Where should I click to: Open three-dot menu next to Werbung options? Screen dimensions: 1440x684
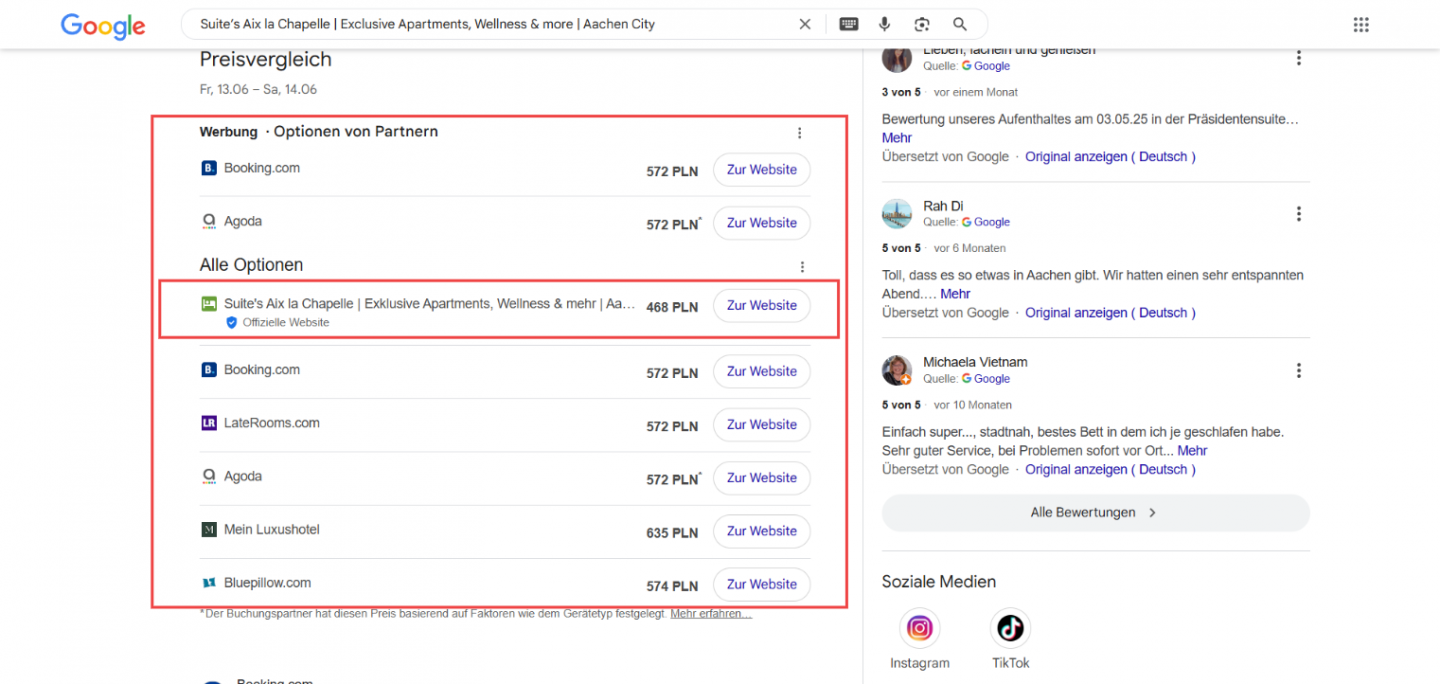pyautogui.click(x=799, y=133)
